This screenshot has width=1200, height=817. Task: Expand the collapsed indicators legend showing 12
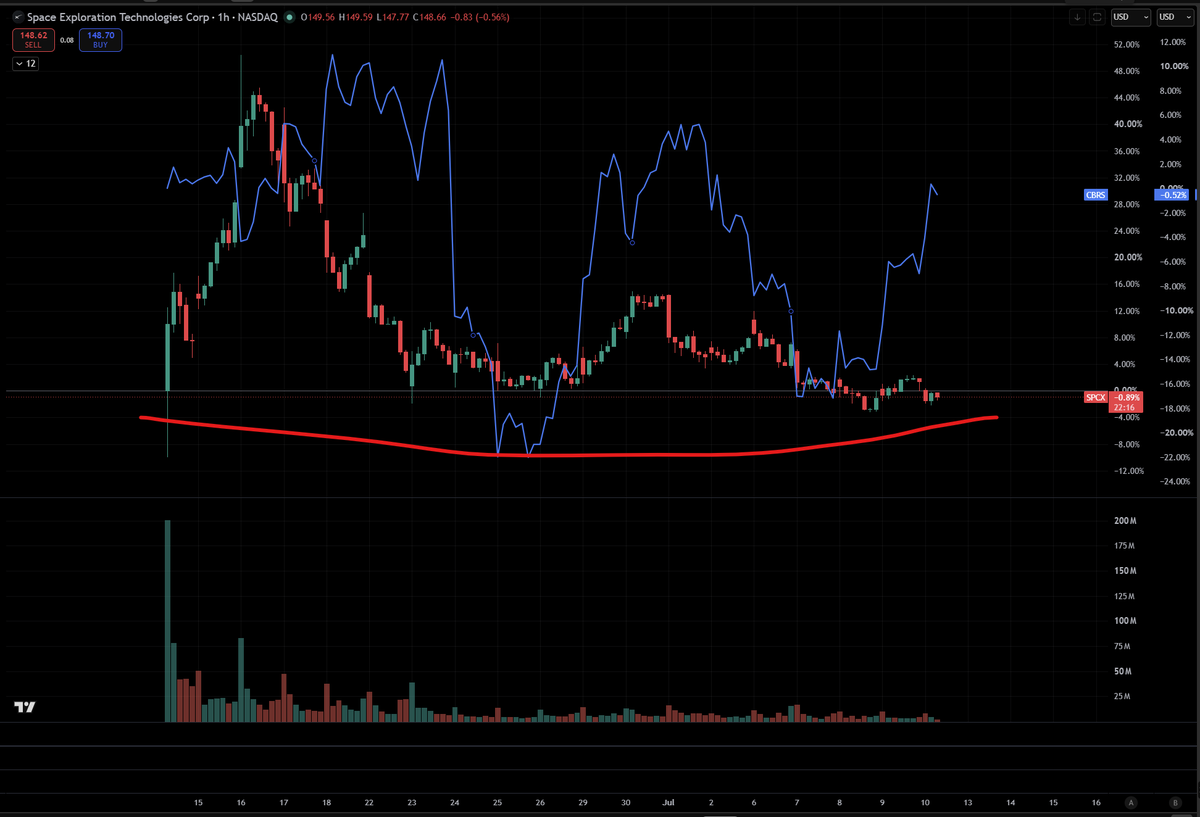coord(25,63)
